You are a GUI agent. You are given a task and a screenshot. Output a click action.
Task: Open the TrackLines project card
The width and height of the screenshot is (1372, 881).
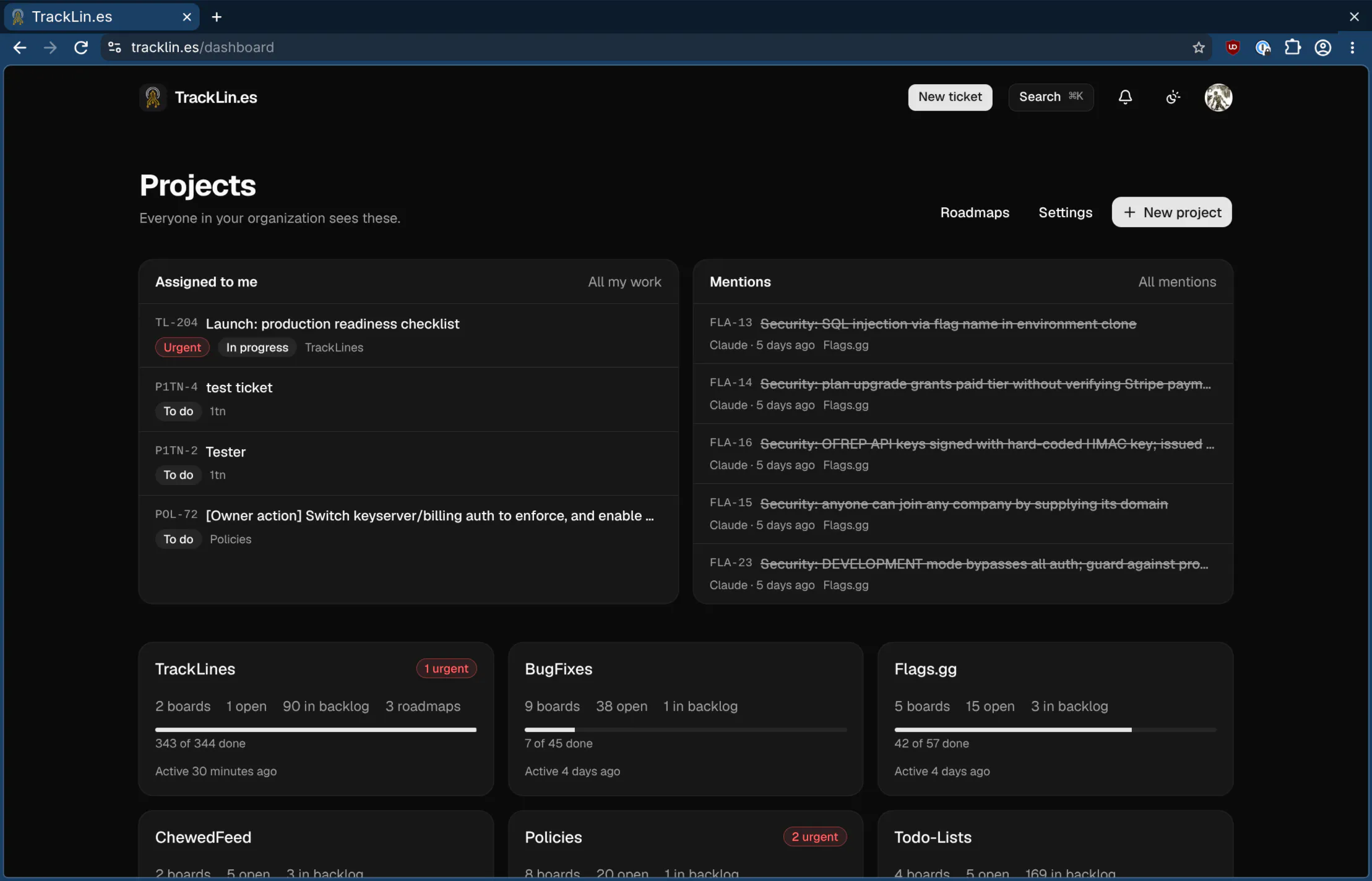coord(316,718)
